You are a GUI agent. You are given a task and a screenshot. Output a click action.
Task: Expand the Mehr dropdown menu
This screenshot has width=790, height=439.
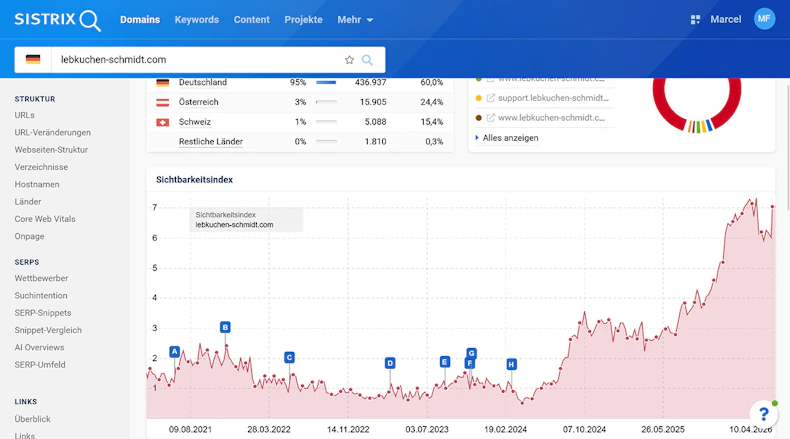click(355, 20)
